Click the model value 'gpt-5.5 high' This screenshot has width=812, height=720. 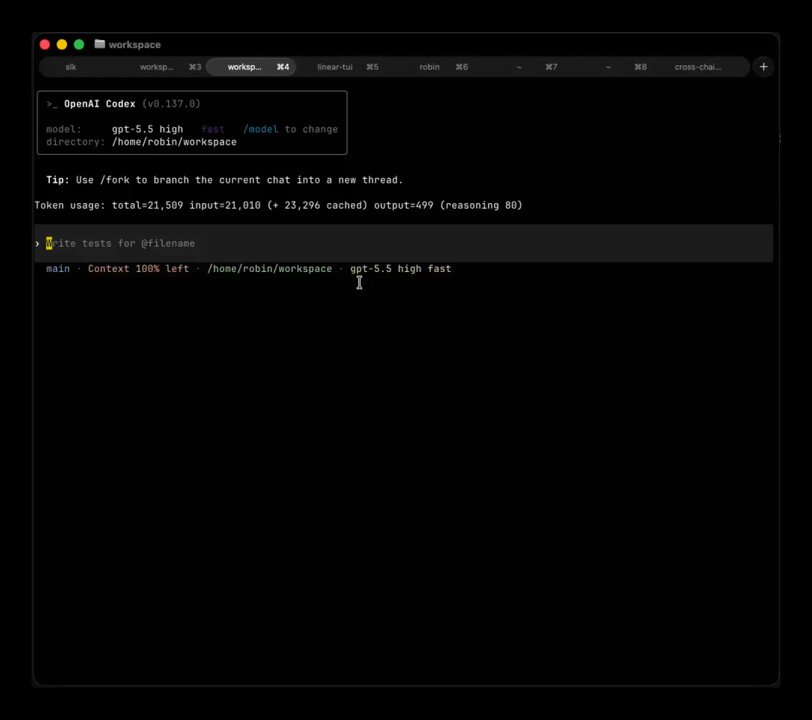click(x=147, y=129)
